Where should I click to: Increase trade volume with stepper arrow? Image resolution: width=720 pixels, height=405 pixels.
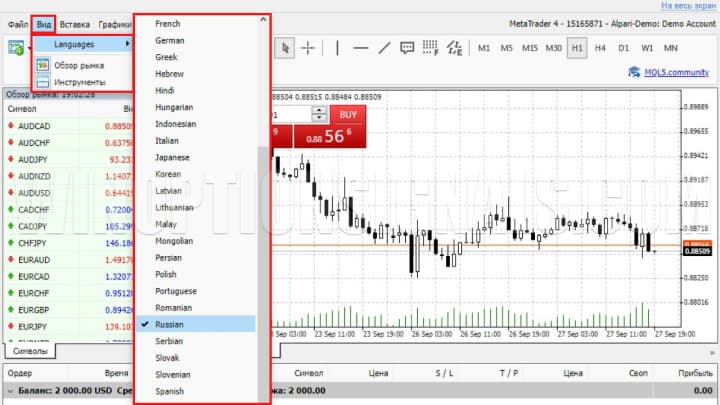point(318,111)
